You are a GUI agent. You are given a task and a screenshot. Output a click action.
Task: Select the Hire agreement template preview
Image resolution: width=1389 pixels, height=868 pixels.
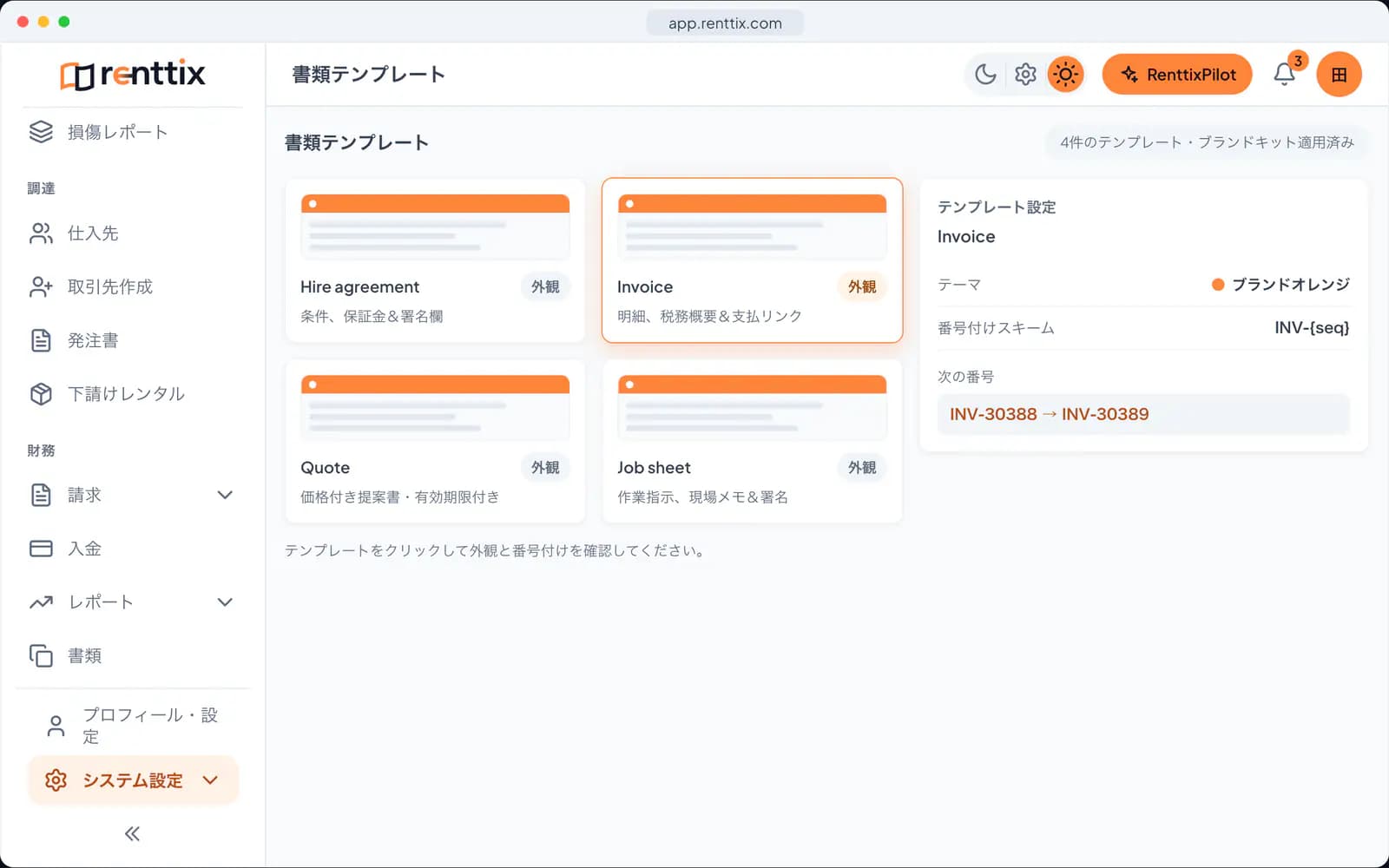coord(435,227)
